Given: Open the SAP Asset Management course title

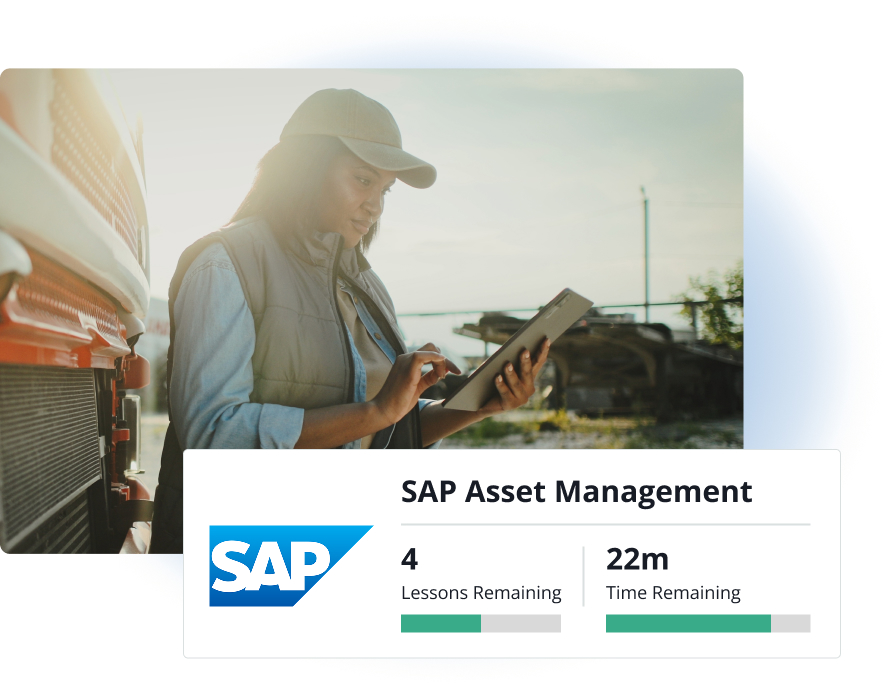Looking at the screenshot, I should pos(576,492).
